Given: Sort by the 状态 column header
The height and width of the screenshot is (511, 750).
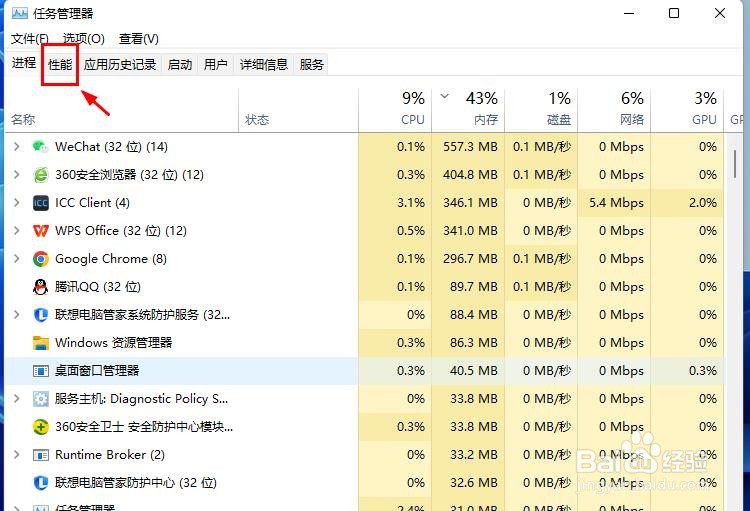Looking at the screenshot, I should (x=298, y=110).
